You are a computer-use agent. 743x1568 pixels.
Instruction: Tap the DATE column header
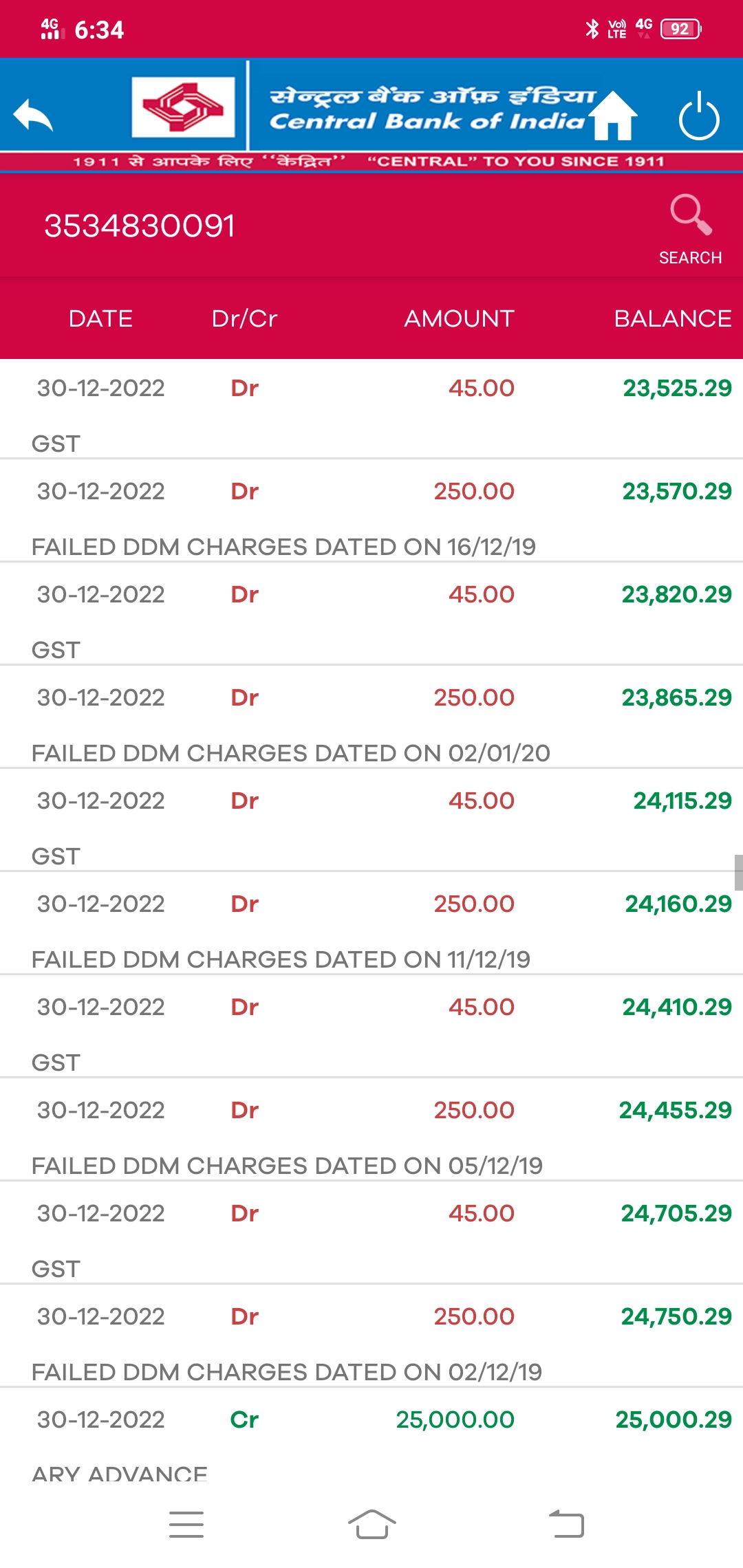coord(100,319)
